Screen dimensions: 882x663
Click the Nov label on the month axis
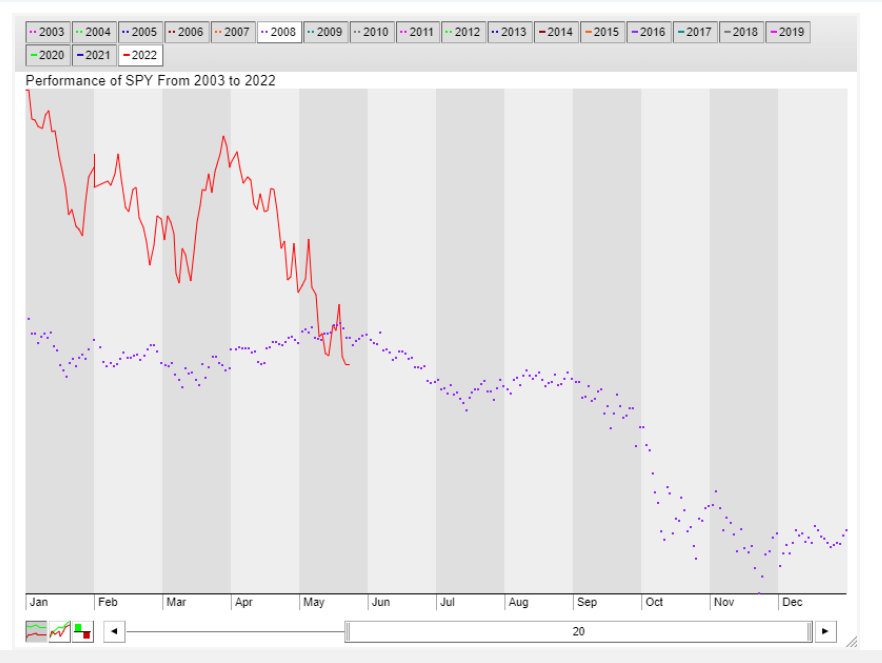(724, 602)
